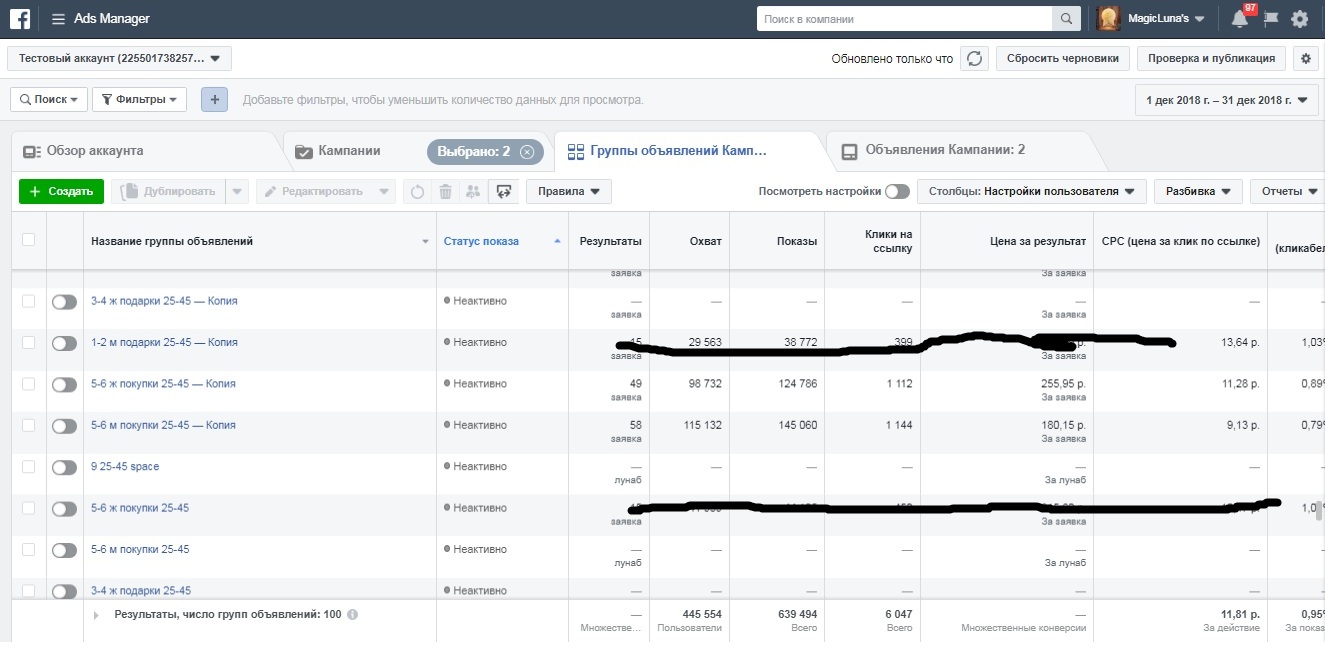This screenshot has height=661, width=1325.
Task: Open the Тестовый аккаунт account dropdown
Action: click(x=119, y=59)
